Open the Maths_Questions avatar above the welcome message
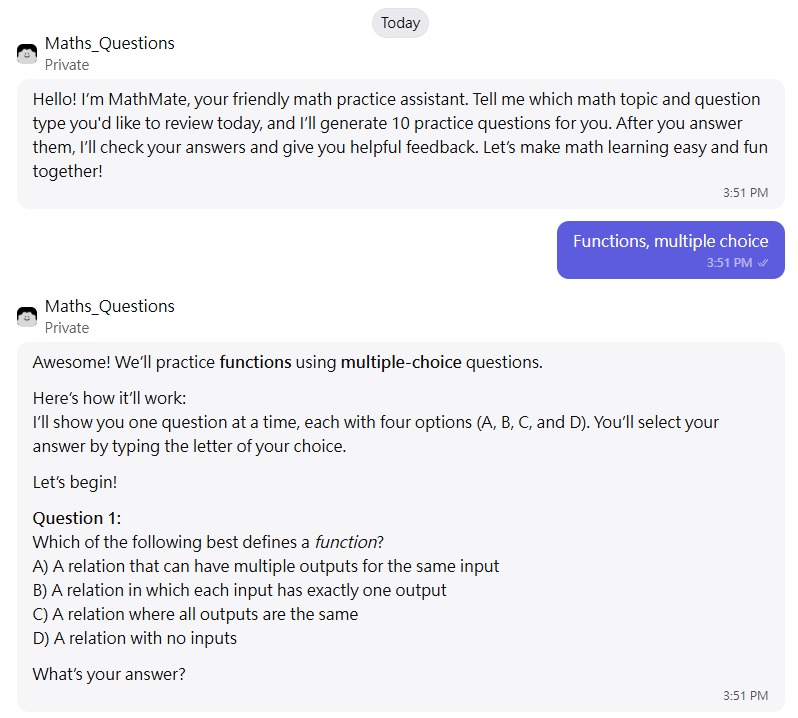 27,53
